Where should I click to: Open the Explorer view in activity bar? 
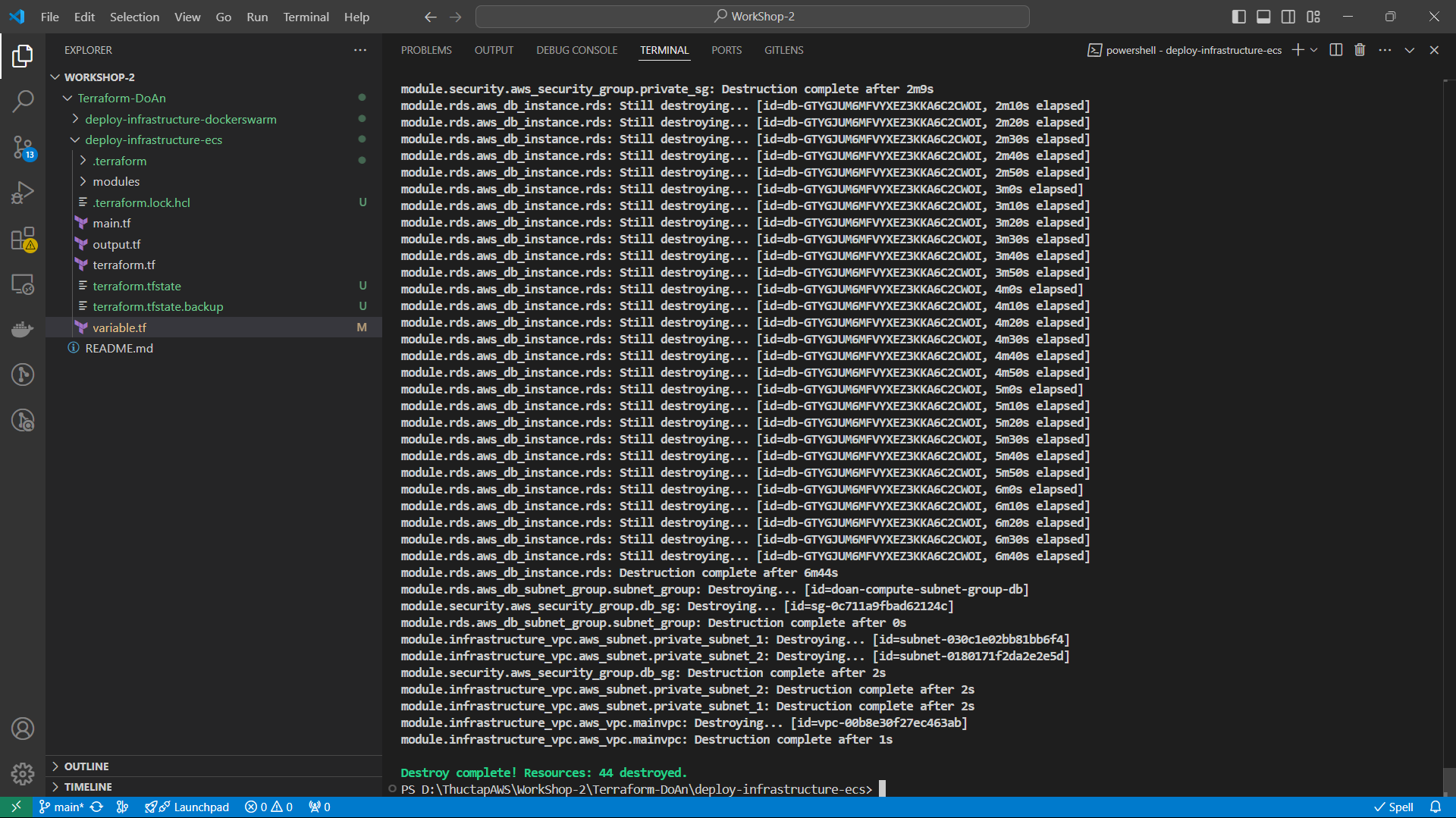[x=23, y=55]
